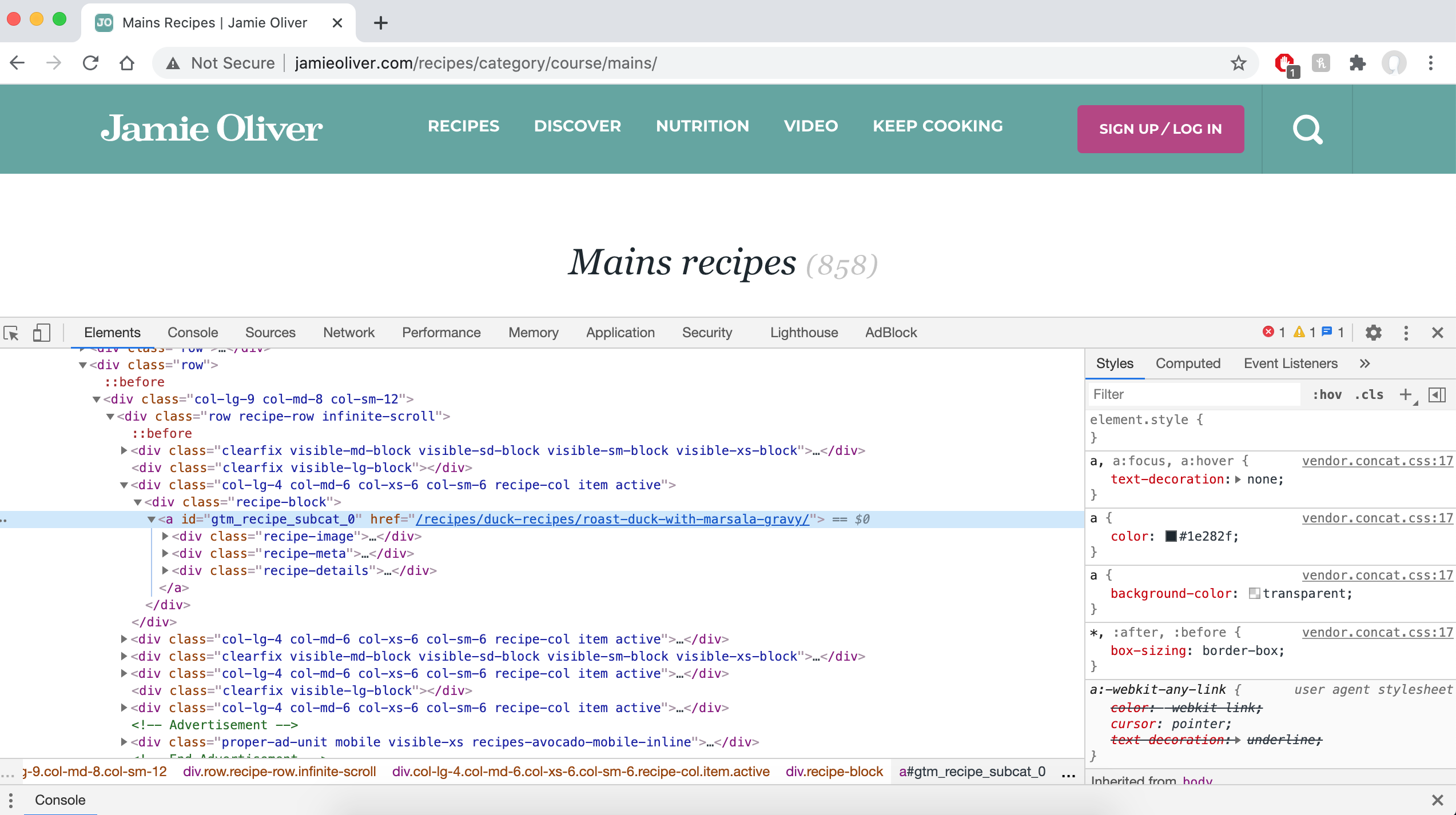
Task: Select the Computed styles tab
Action: 1188,363
